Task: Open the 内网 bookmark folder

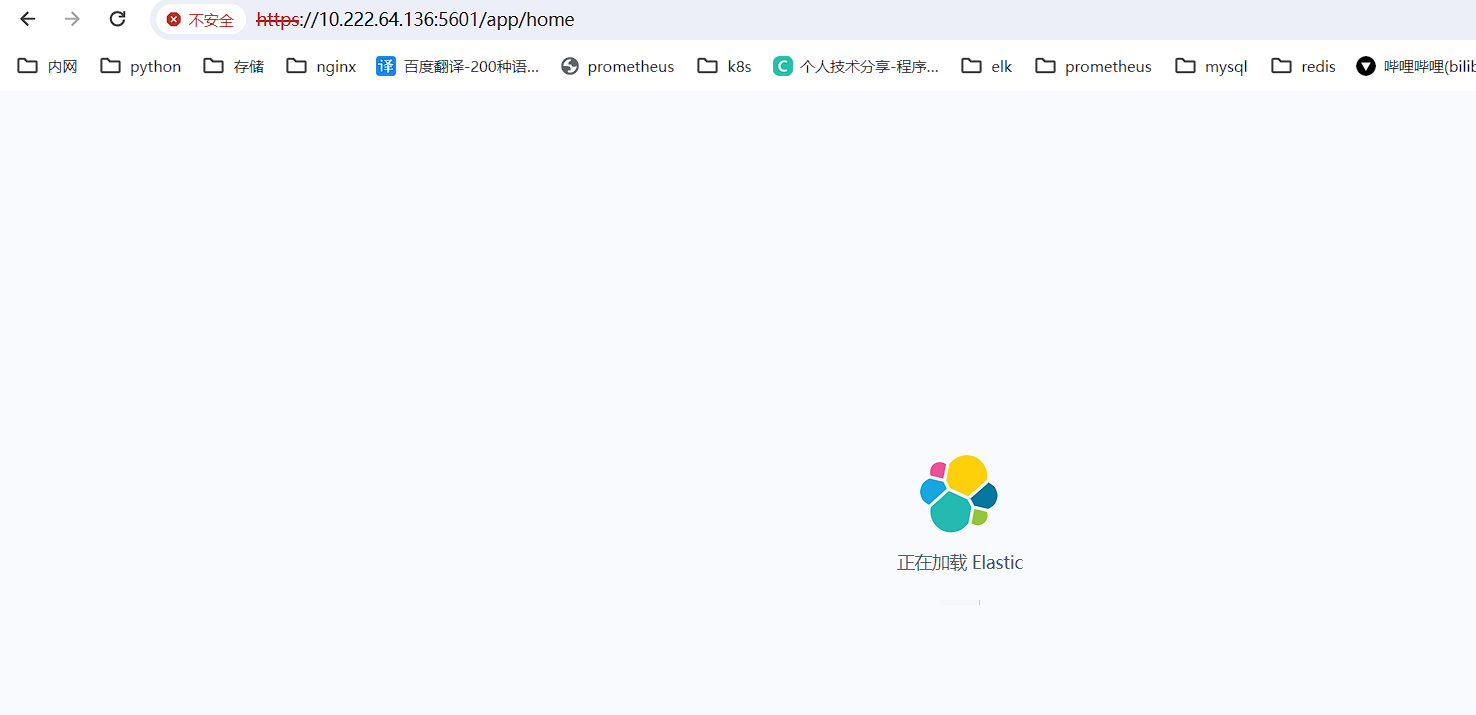Action: click(x=48, y=66)
